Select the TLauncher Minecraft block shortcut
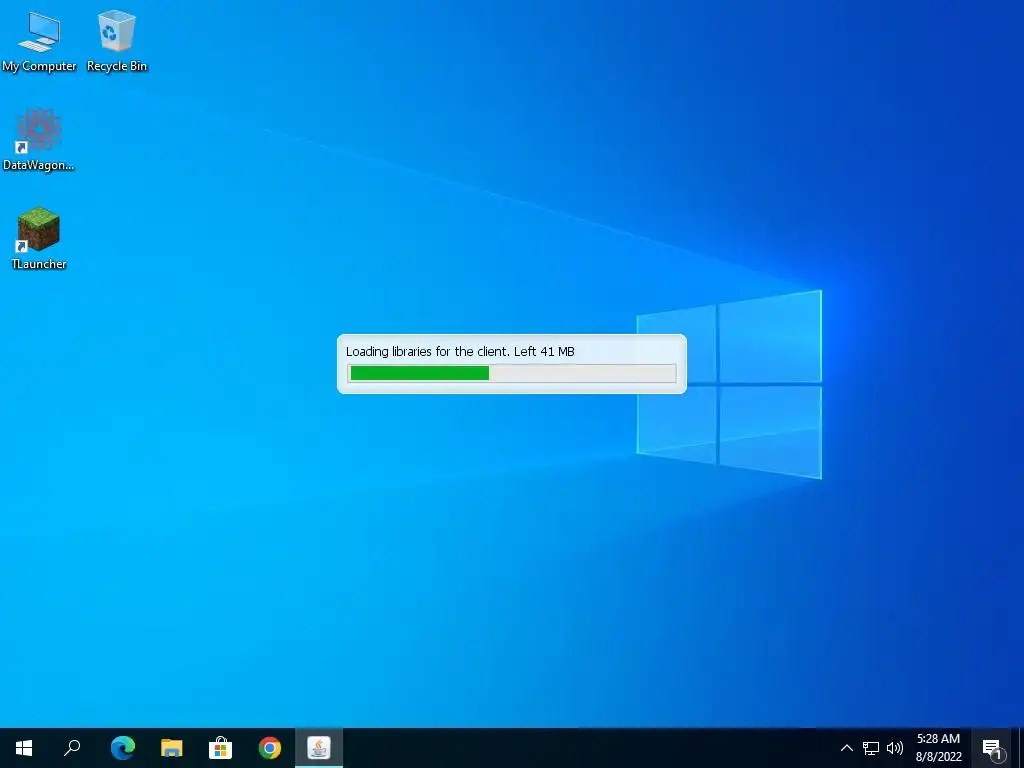This screenshot has width=1024, height=768. coord(39,238)
